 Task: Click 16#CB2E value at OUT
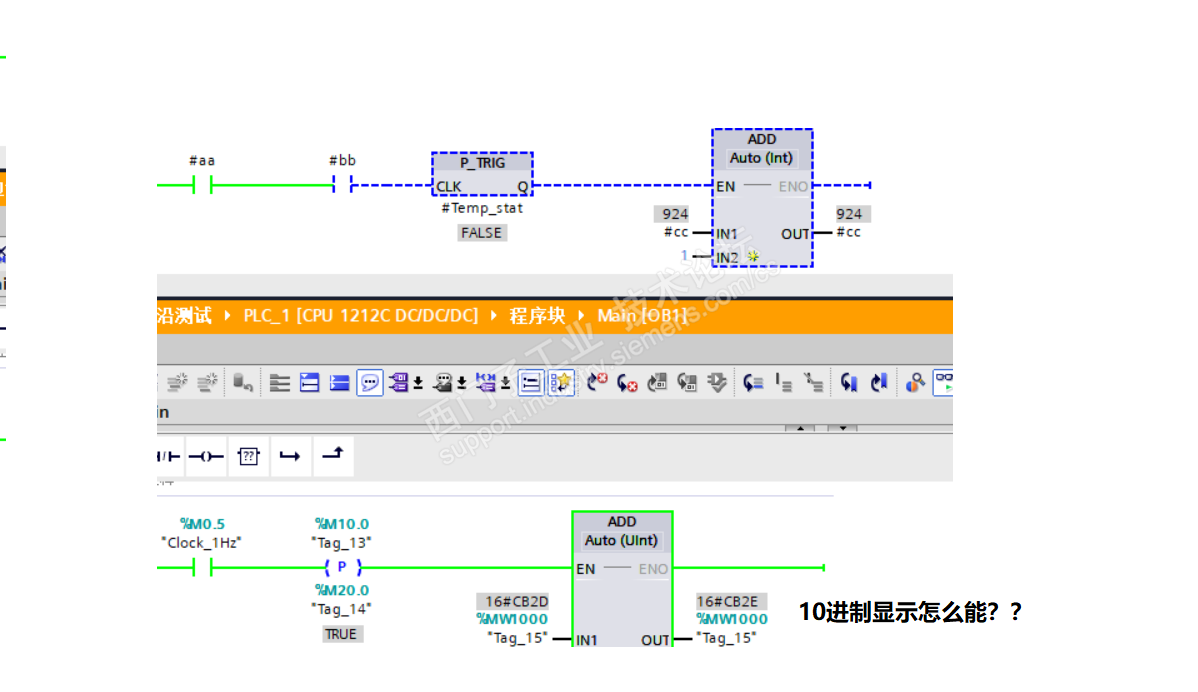coord(732,602)
